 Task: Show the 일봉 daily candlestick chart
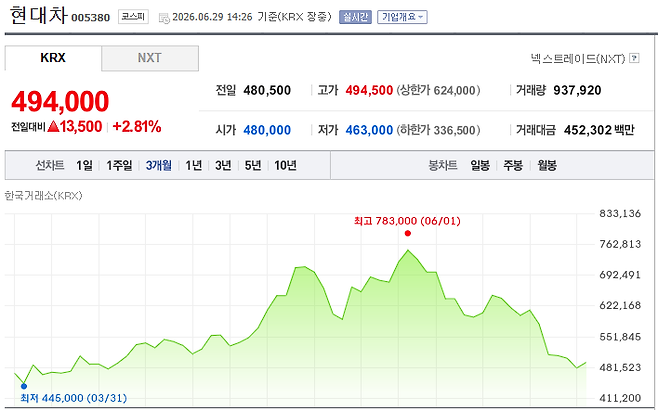pos(480,165)
